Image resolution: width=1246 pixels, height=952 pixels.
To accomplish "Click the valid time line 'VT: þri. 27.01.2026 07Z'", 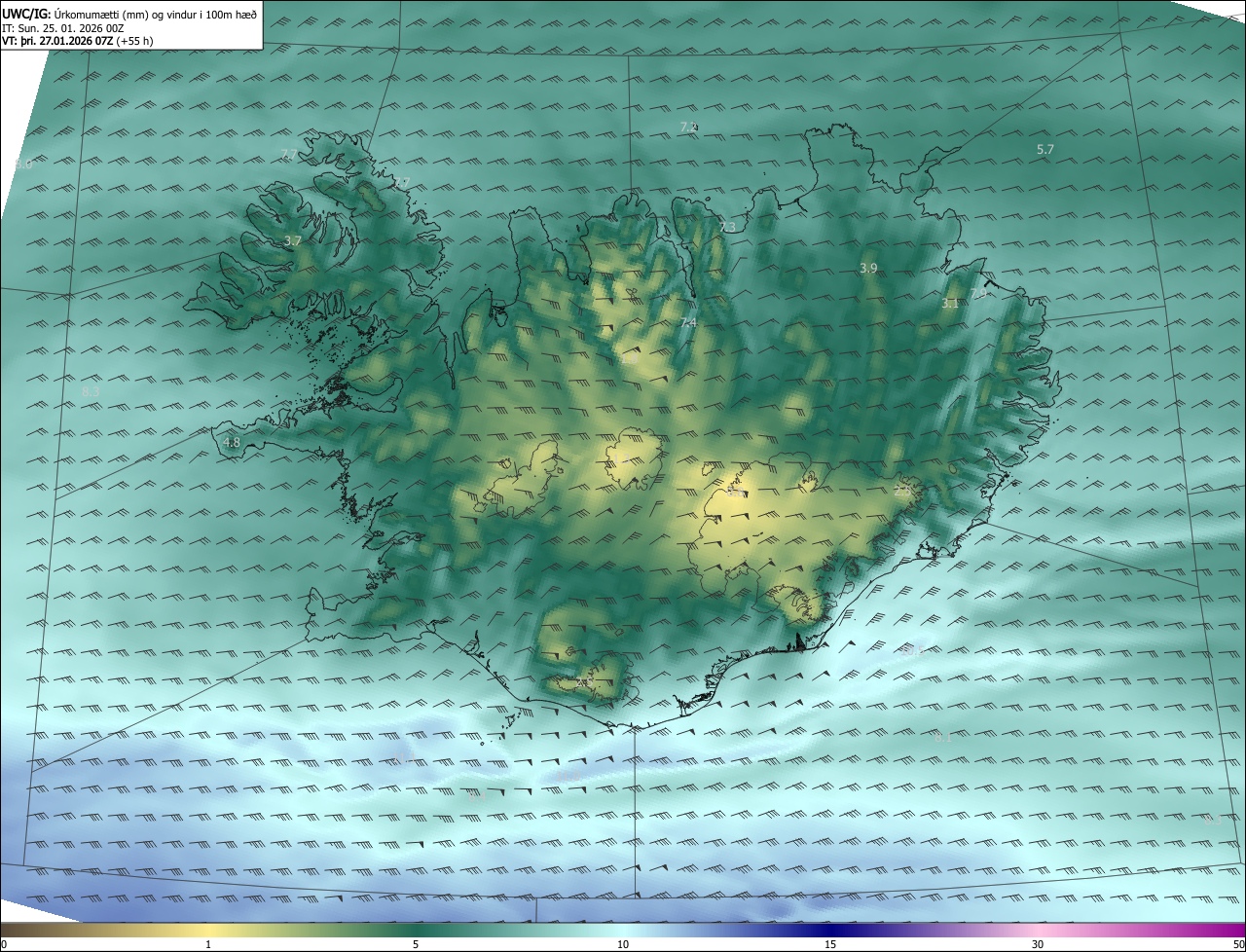I will click(x=57, y=41).
